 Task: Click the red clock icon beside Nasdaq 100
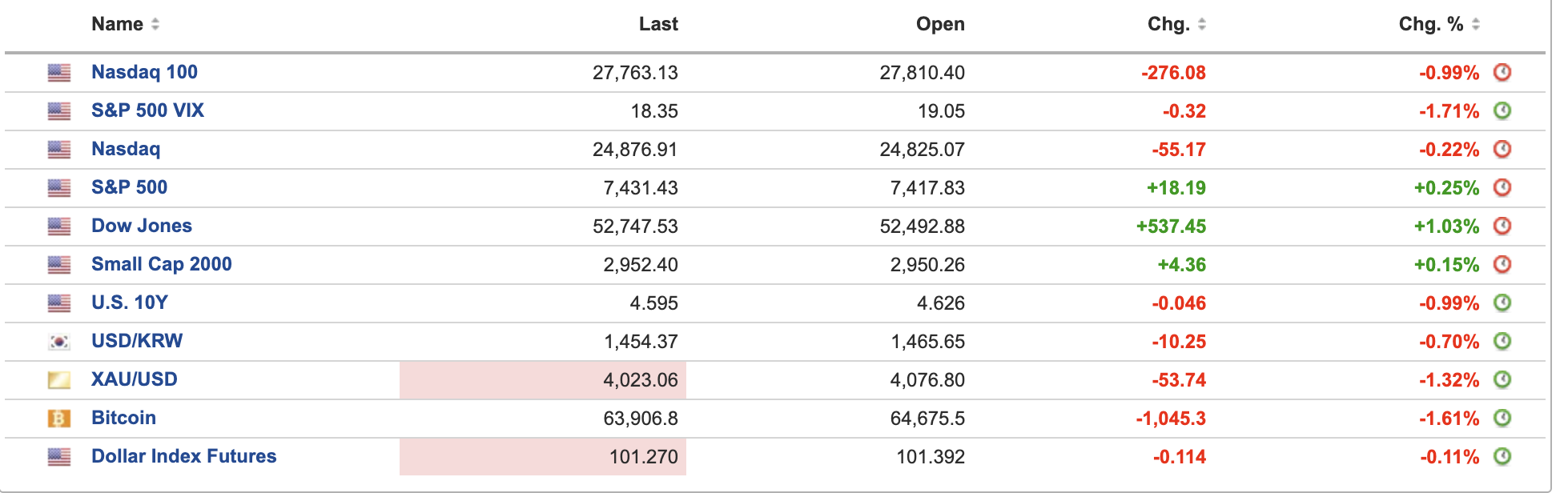click(1502, 73)
